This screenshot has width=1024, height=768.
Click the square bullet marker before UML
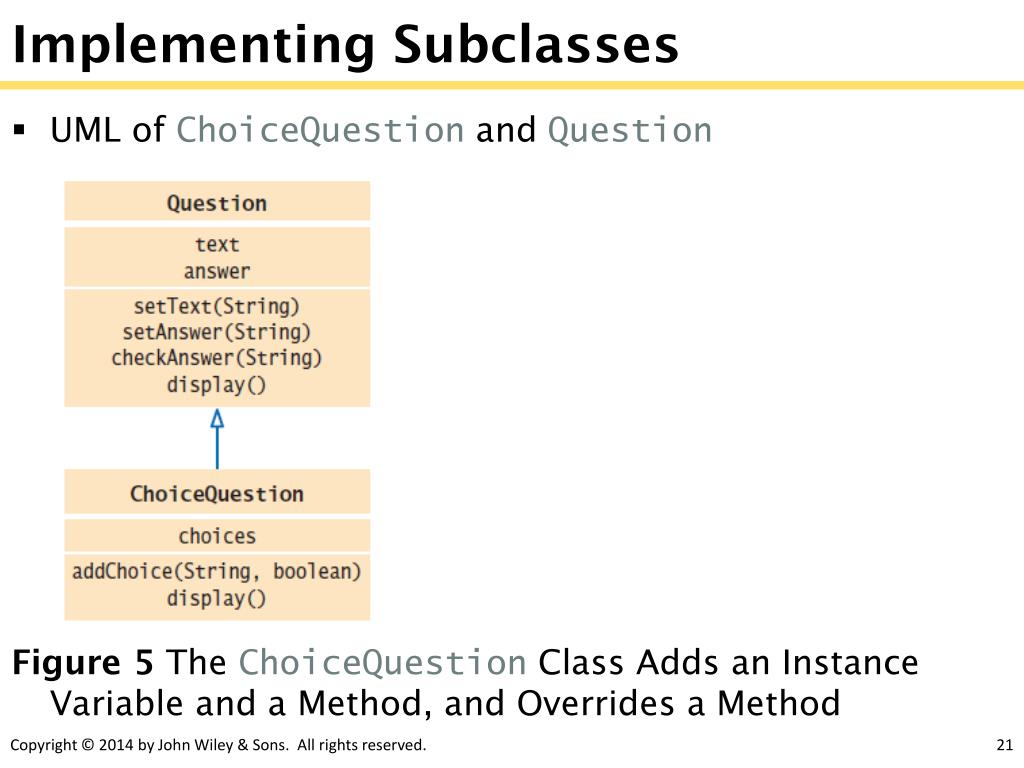coord(19,129)
